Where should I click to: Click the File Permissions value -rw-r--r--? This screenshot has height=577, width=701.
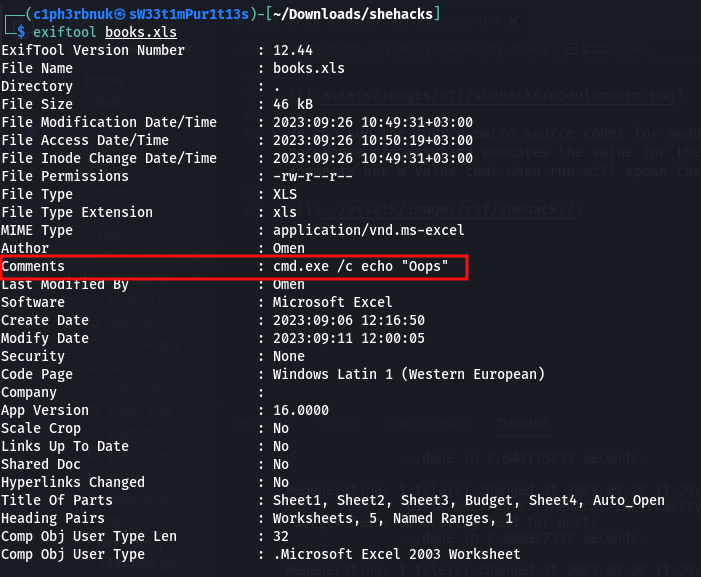[312, 176]
